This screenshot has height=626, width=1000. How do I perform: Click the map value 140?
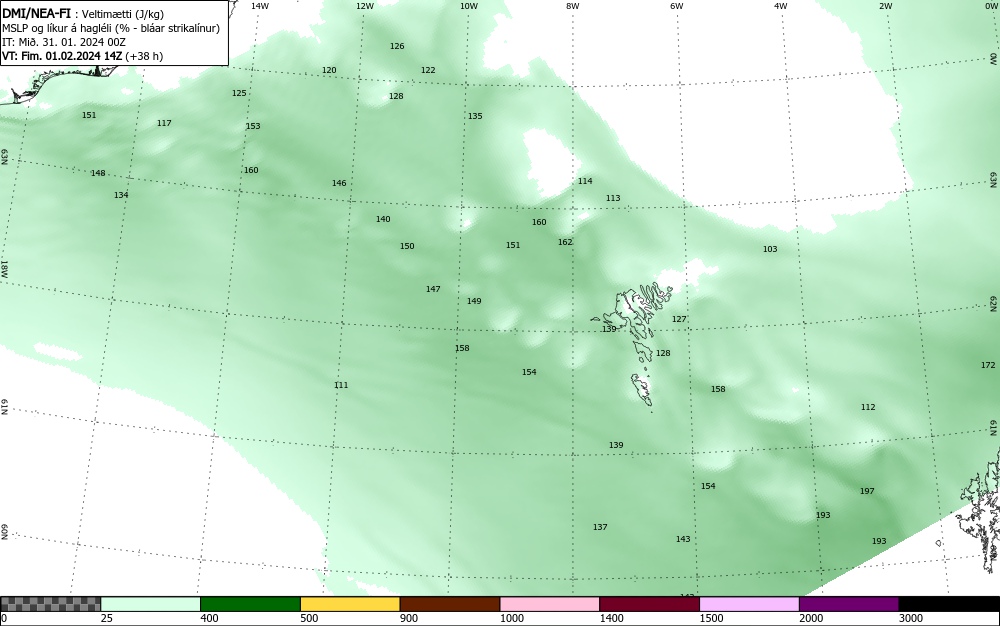point(383,219)
